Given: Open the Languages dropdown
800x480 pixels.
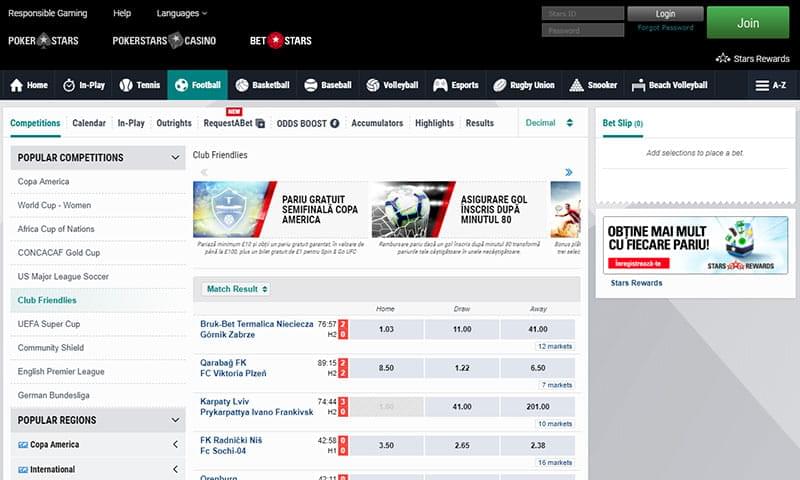Looking at the screenshot, I should tap(182, 13).
